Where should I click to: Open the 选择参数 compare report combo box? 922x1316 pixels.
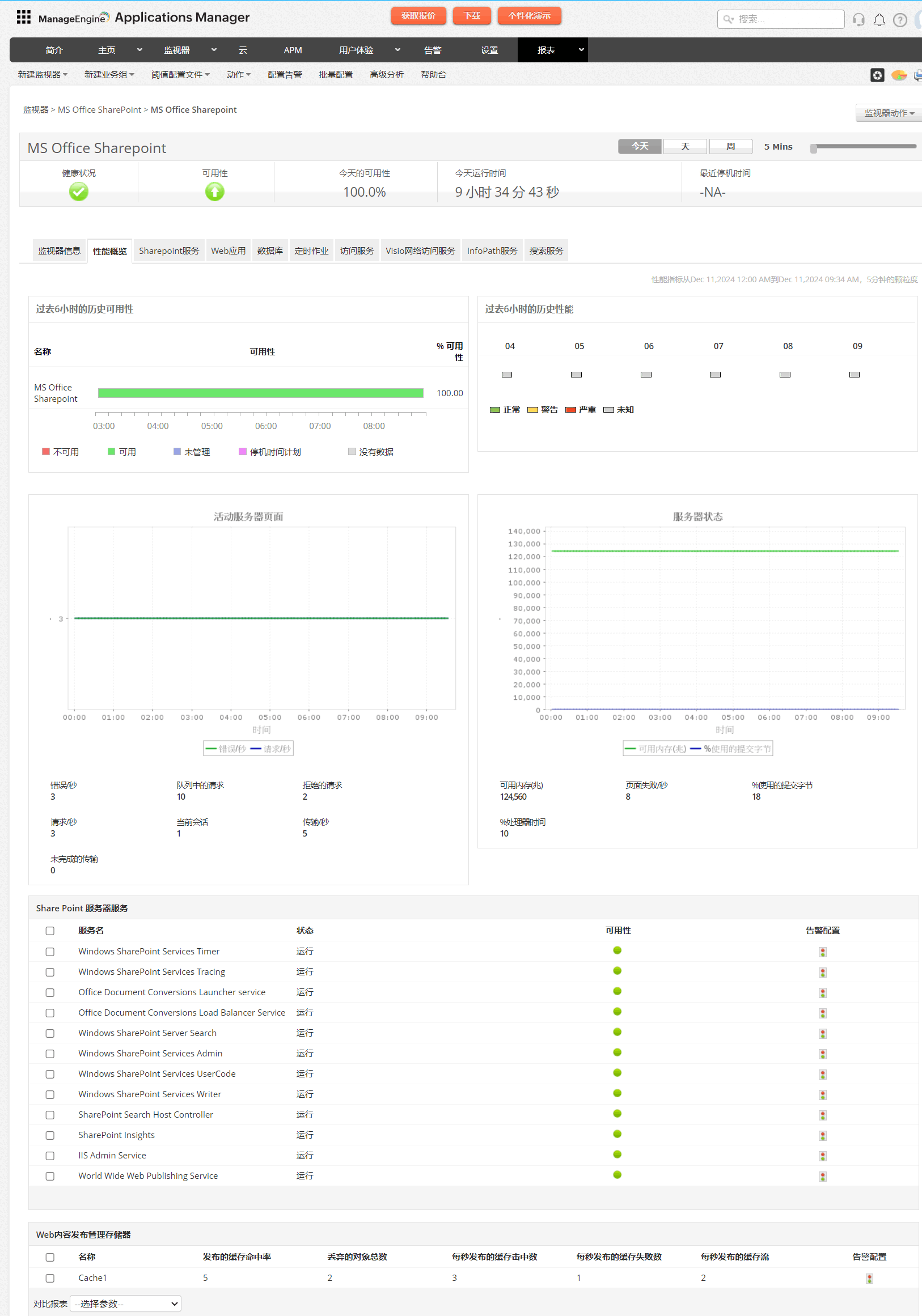(125, 1304)
